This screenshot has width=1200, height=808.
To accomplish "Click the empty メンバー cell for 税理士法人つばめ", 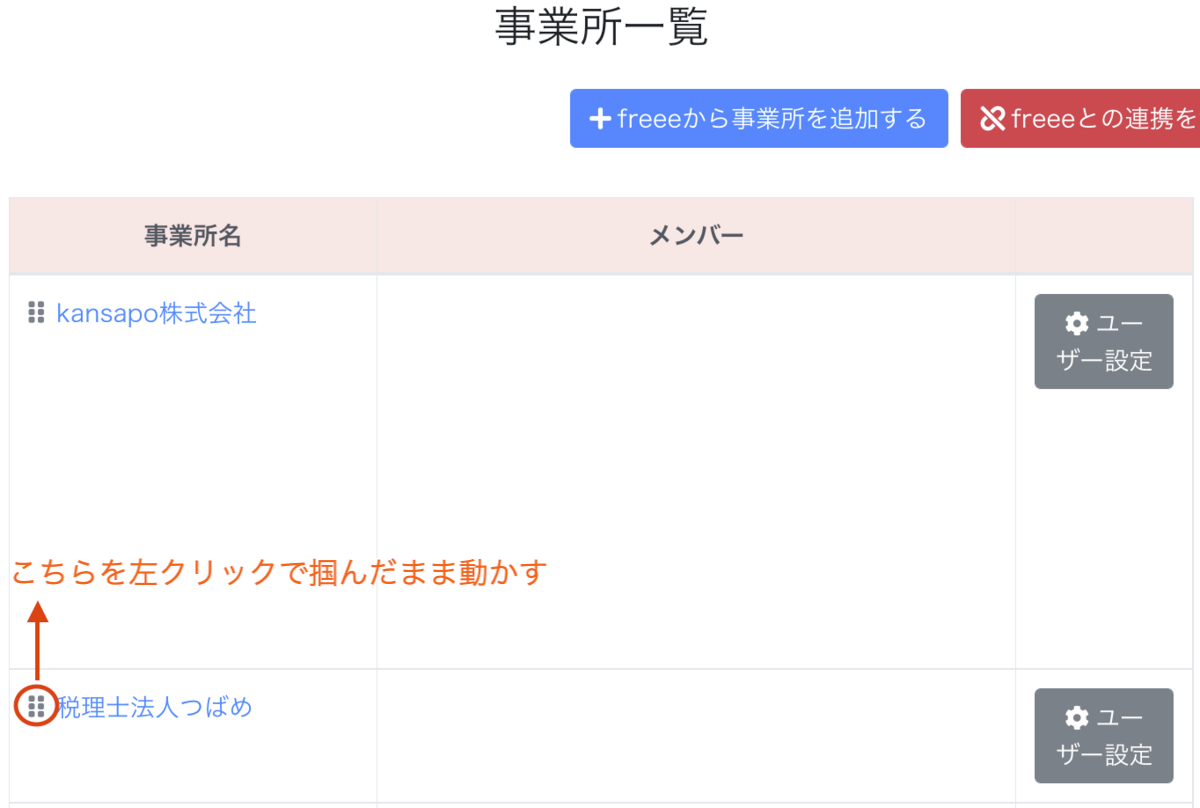I will (x=696, y=736).
